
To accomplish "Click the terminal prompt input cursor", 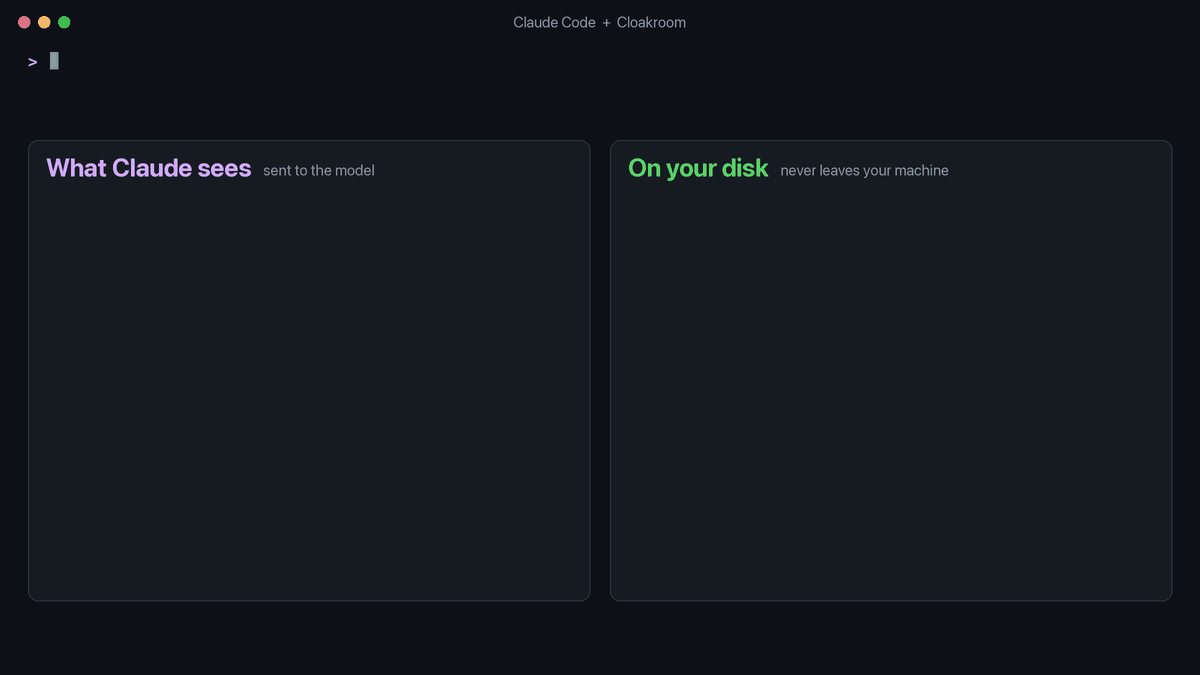I will click(x=54, y=61).
